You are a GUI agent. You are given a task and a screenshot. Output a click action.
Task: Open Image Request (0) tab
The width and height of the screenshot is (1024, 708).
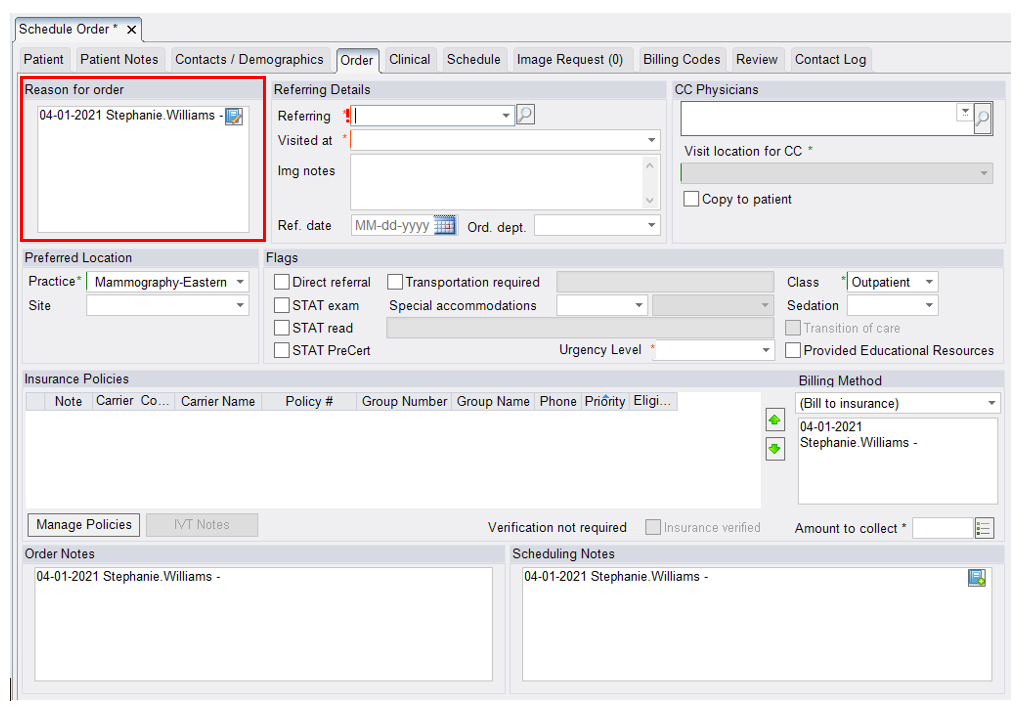[x=569, y=59]
